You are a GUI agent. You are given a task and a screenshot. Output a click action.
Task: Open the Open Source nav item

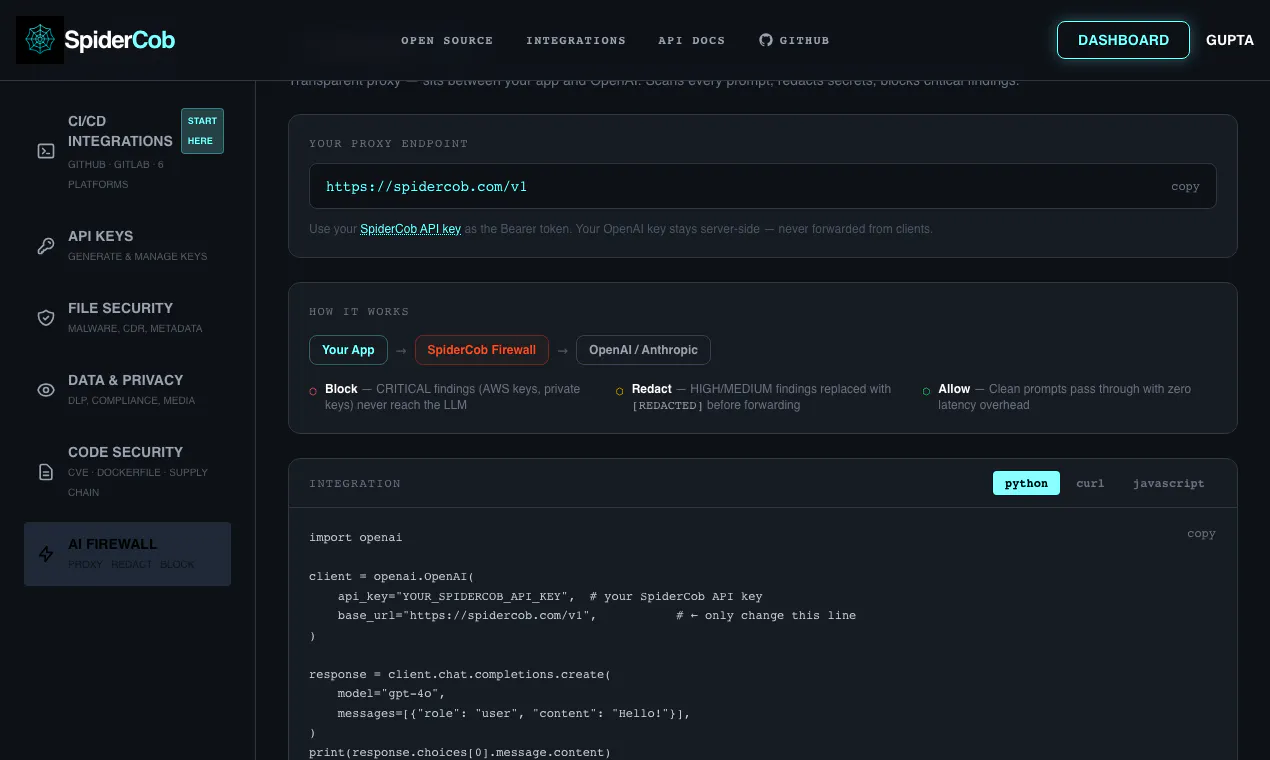[447, 41]
